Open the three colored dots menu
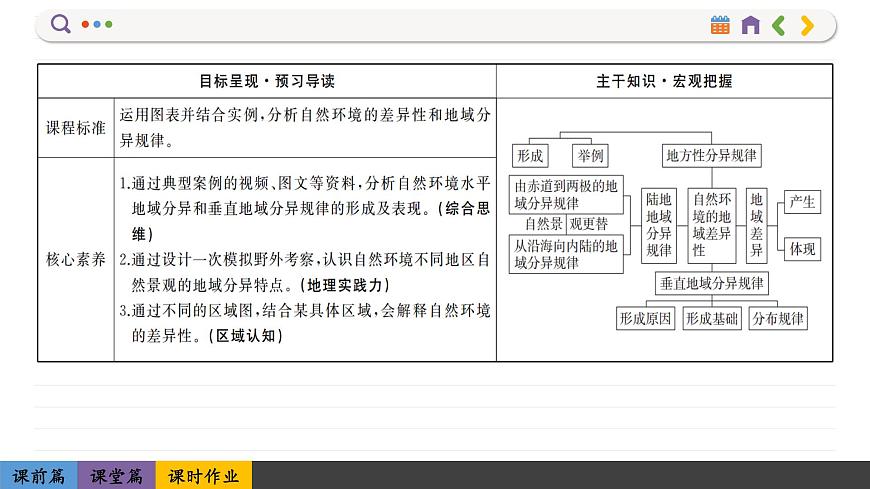 [97, 24]
